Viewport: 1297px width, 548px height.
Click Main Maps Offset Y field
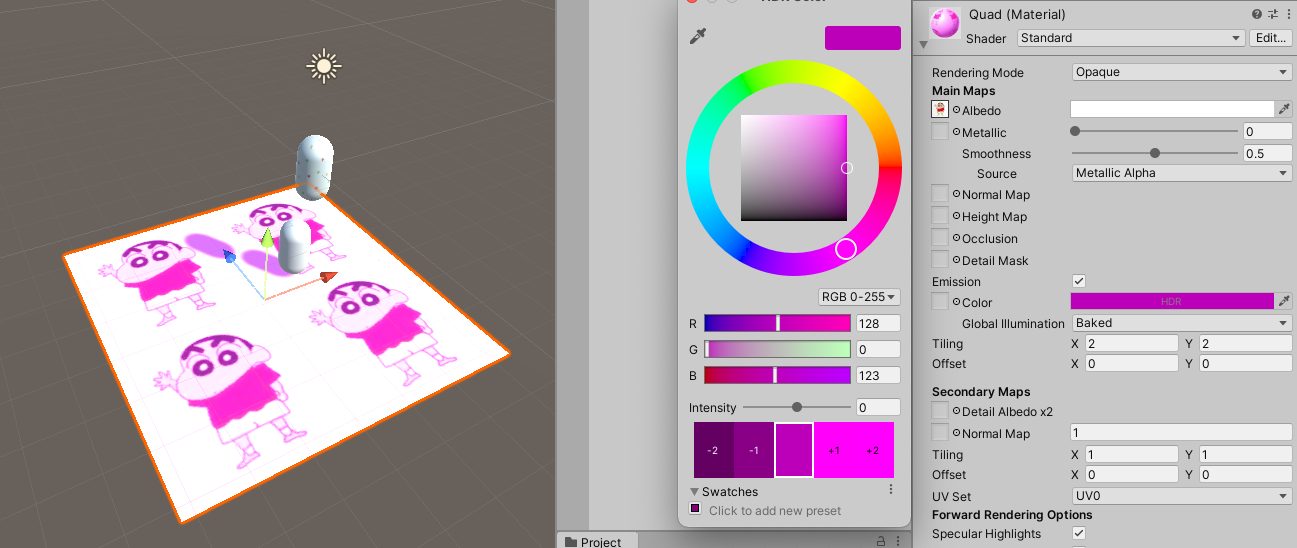1246,364
